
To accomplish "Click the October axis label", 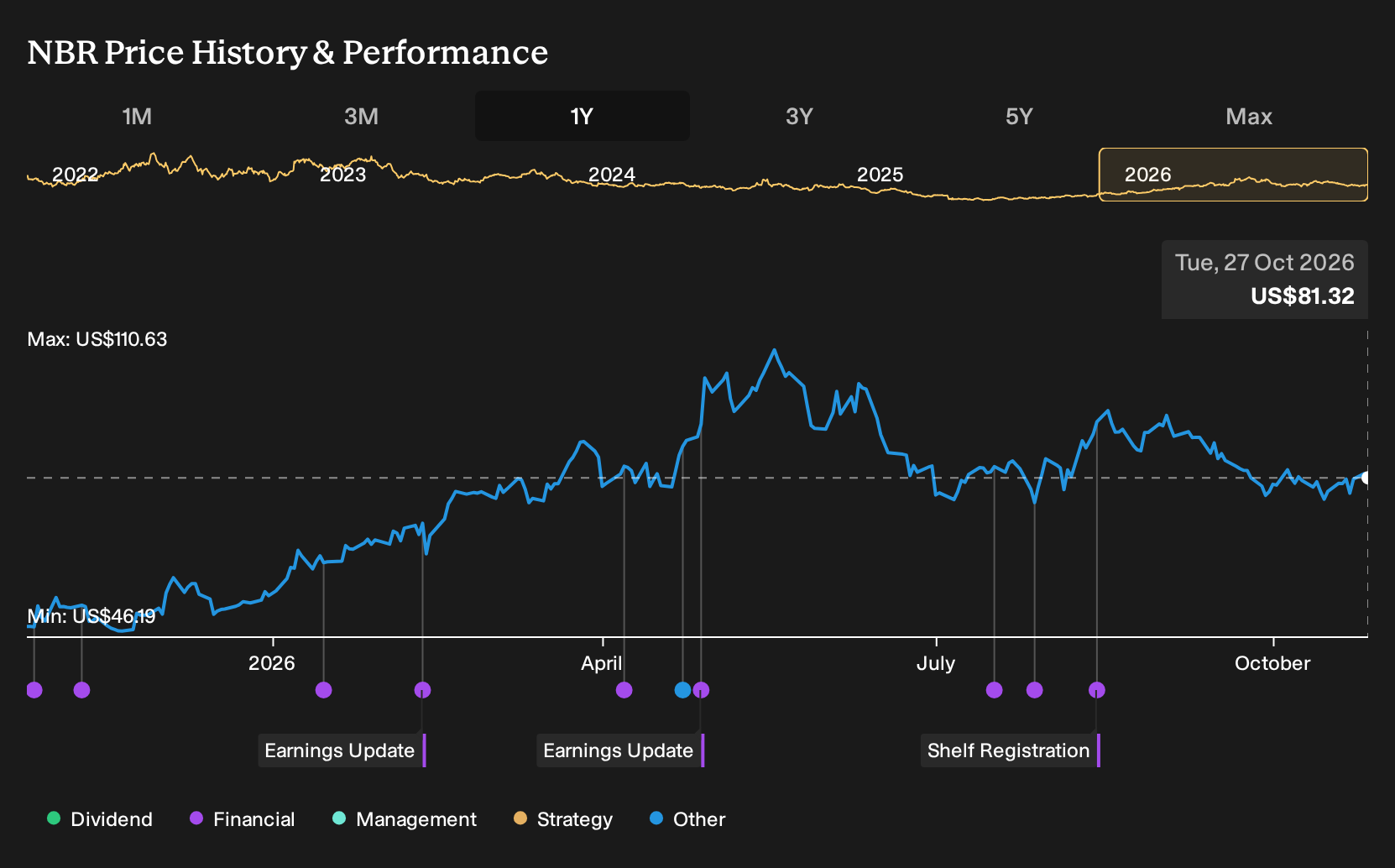I will 1272,663.
